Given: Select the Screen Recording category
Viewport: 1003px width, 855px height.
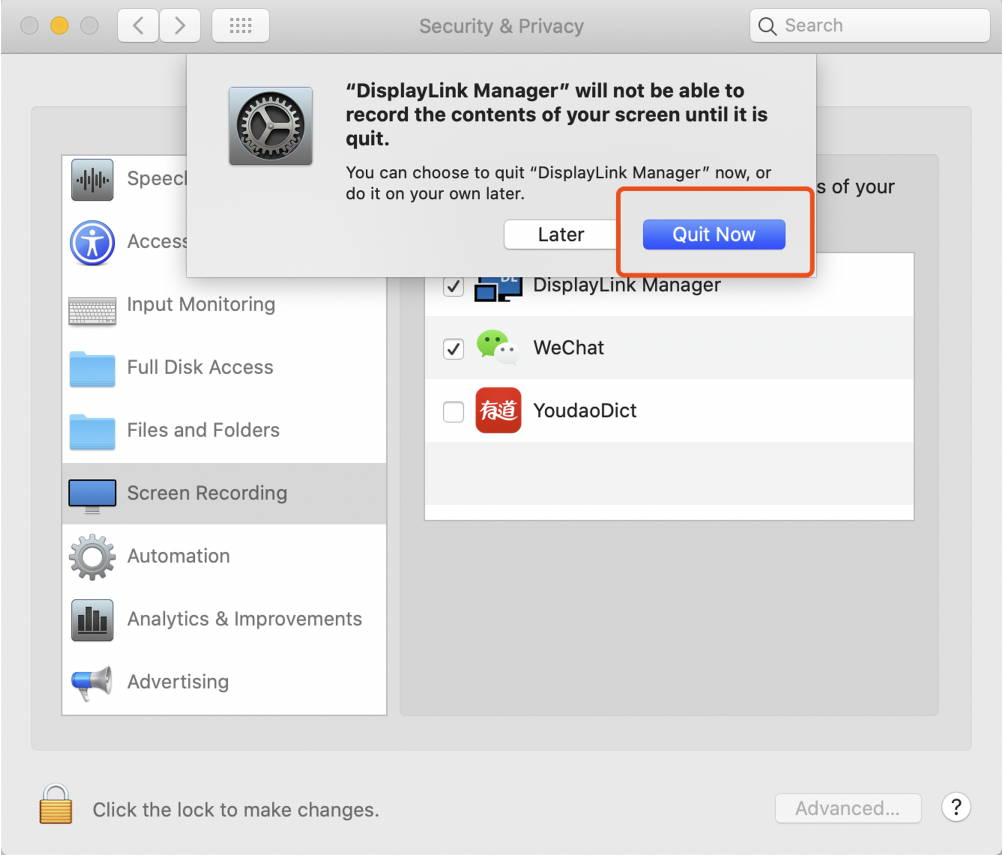Looking at the screenshot, I should [x=224, y=493].
